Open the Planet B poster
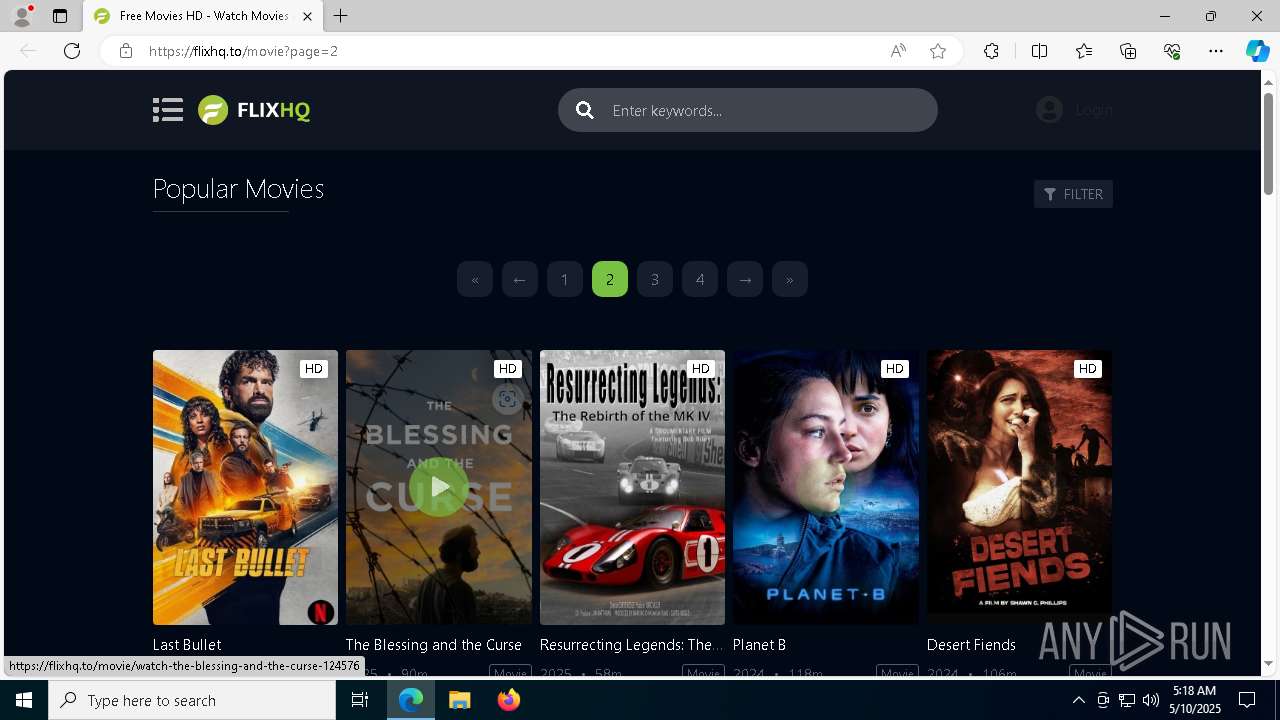The width and height of the screenshot is (1280, 720). (825, 487)
